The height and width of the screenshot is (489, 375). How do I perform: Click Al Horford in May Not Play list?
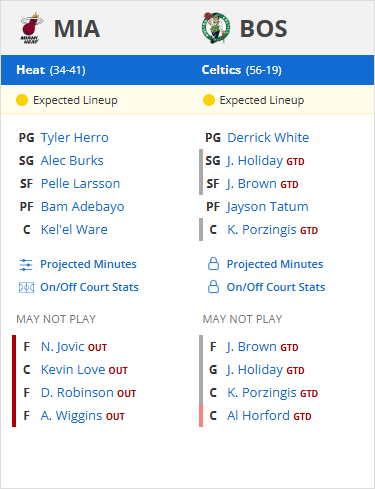tap(258, 416)
